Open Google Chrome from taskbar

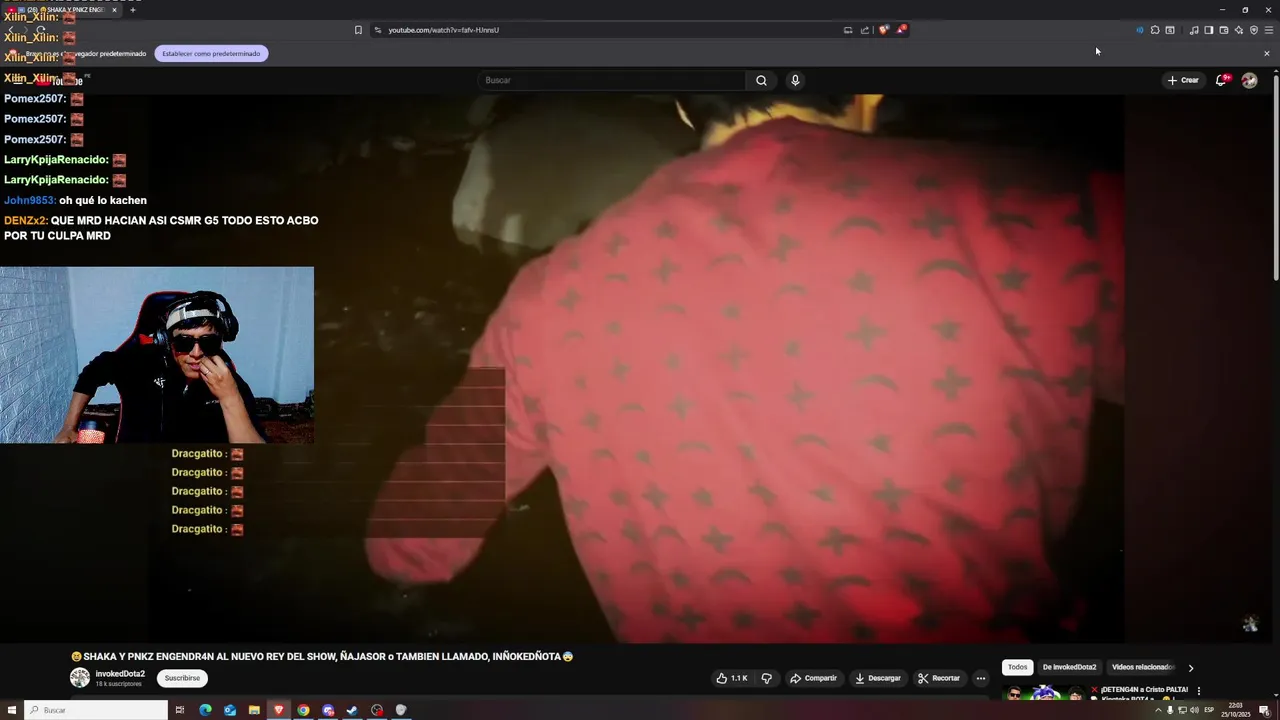tap(303, 710)
